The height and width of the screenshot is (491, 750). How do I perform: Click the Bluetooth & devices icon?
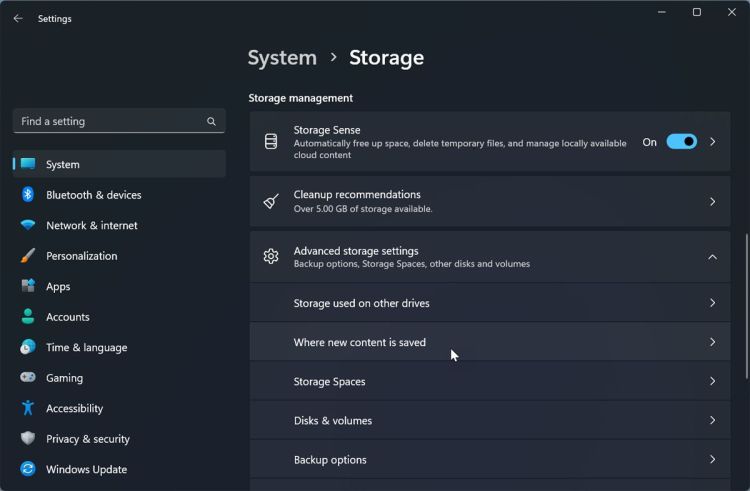28,195
